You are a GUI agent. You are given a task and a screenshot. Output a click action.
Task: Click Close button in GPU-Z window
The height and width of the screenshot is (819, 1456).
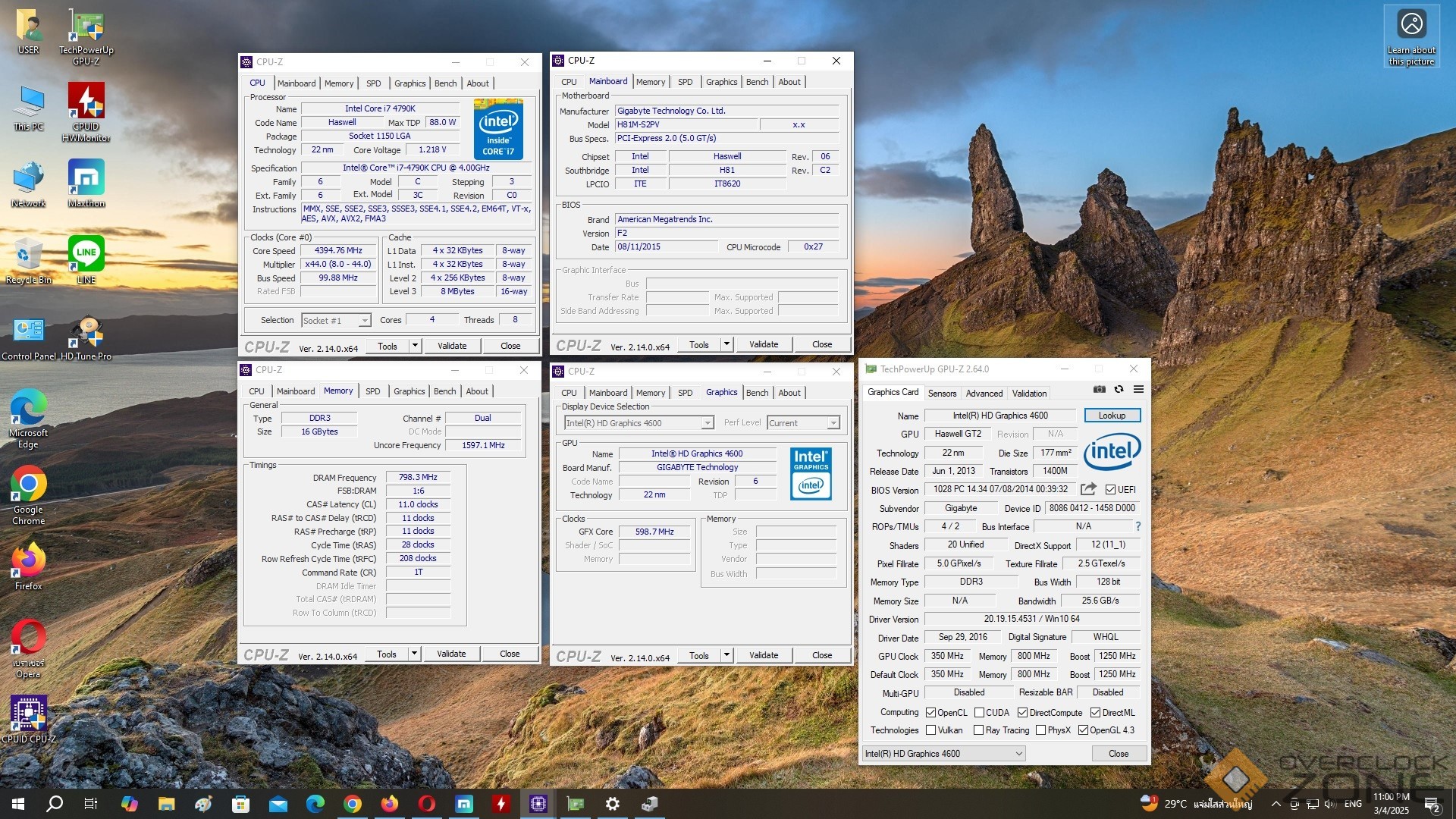coord(1119,754)
